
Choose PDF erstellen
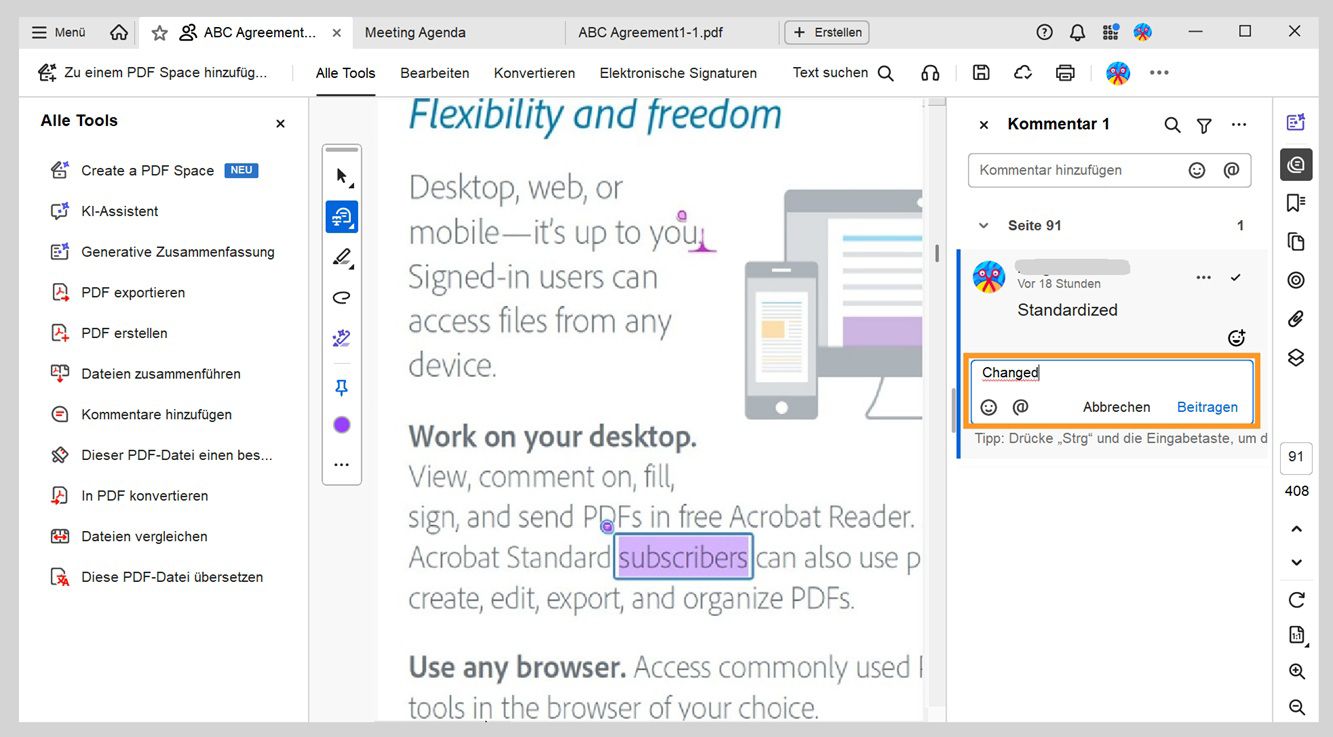(x=108, y=334)
